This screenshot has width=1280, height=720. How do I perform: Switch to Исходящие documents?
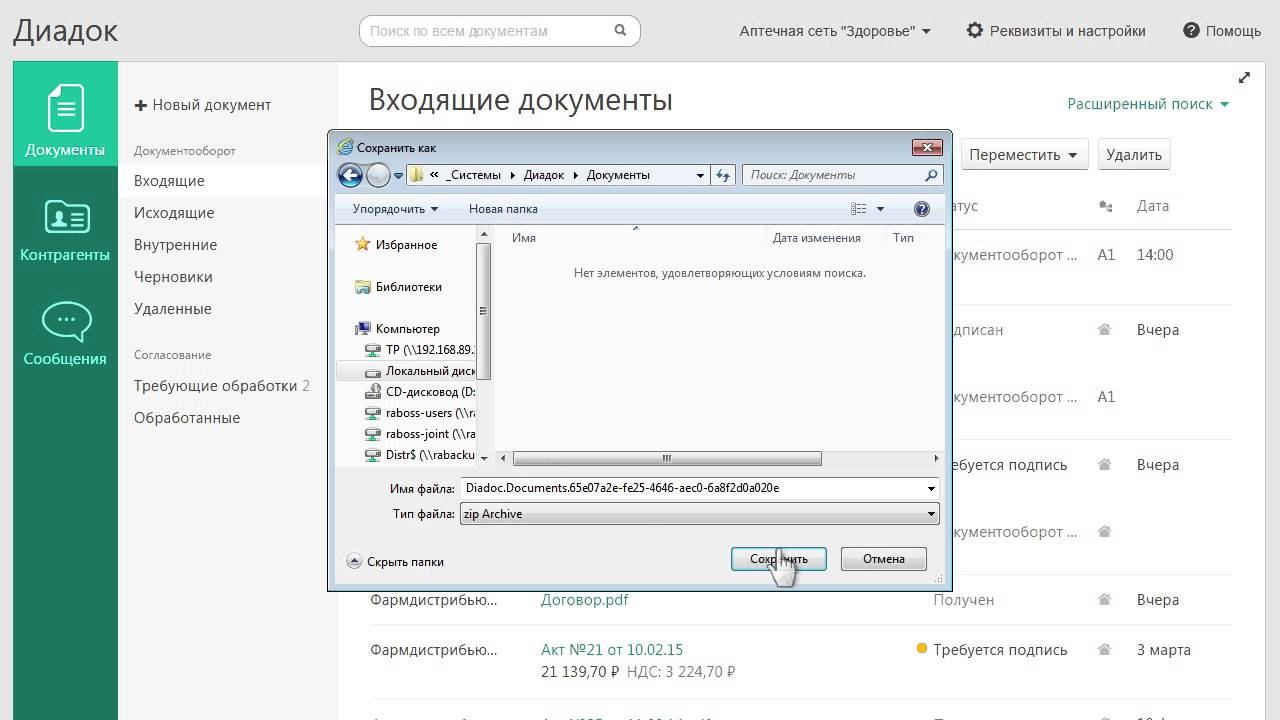tap(174, 213)
